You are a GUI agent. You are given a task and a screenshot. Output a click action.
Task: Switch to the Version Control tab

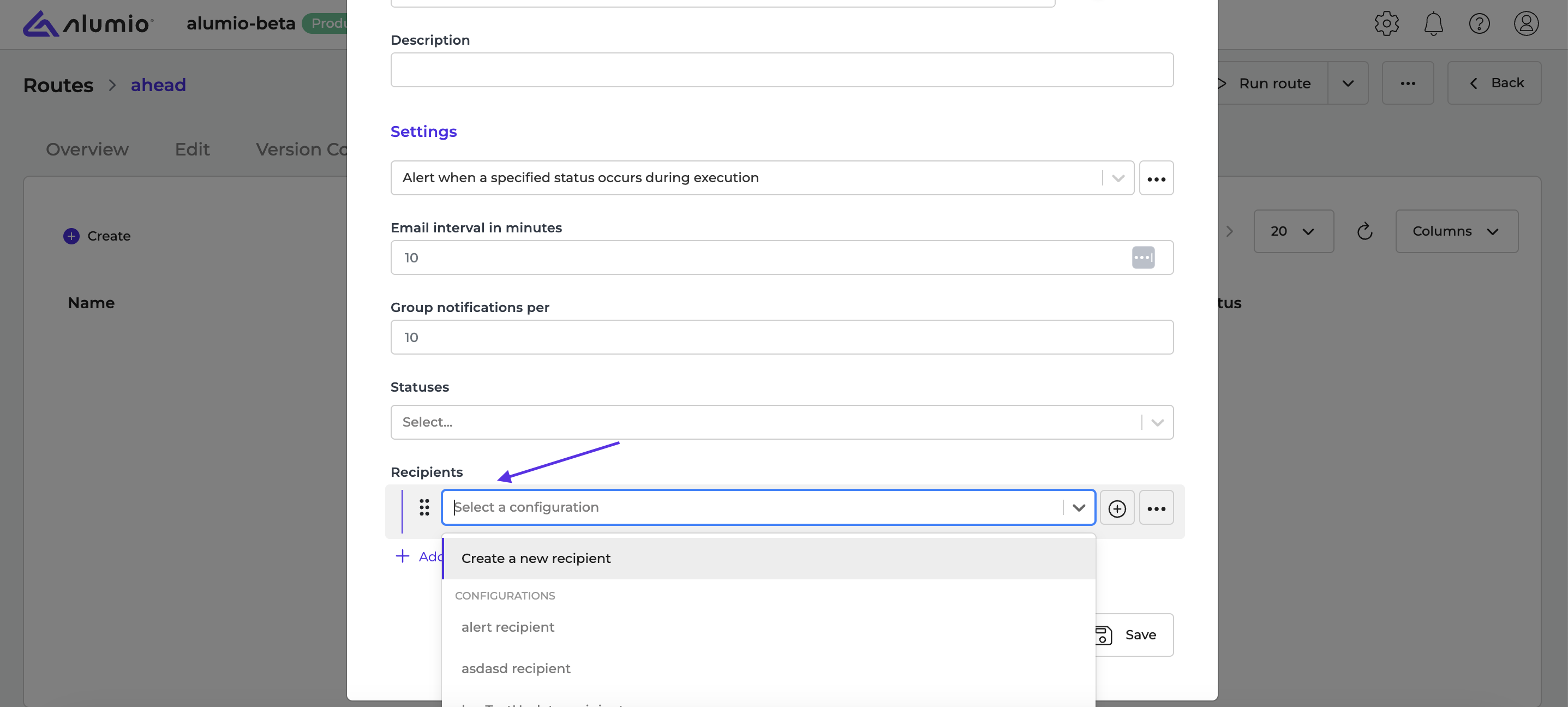coord(301,149)
